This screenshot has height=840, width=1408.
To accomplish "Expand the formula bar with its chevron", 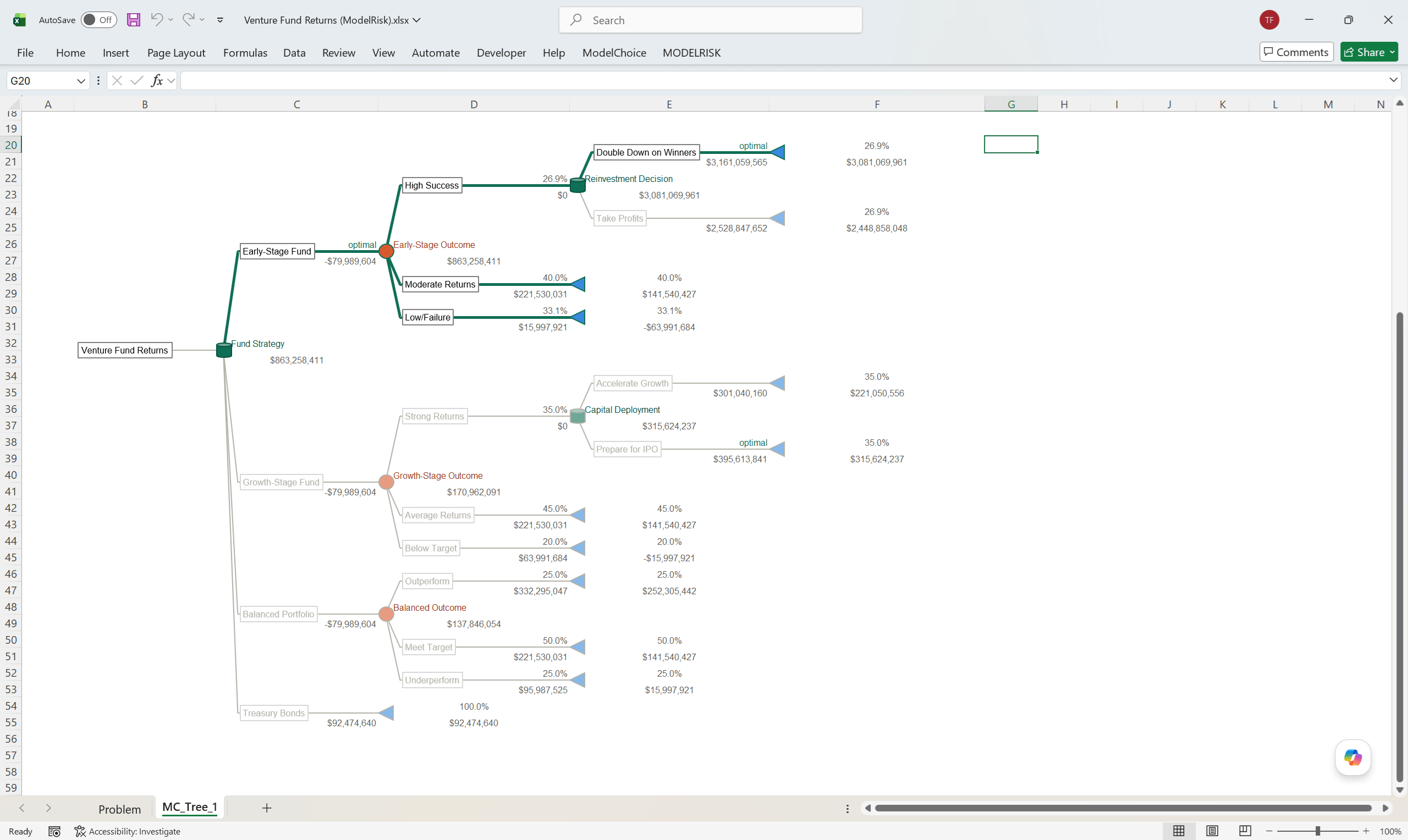I will [1393, 80].
